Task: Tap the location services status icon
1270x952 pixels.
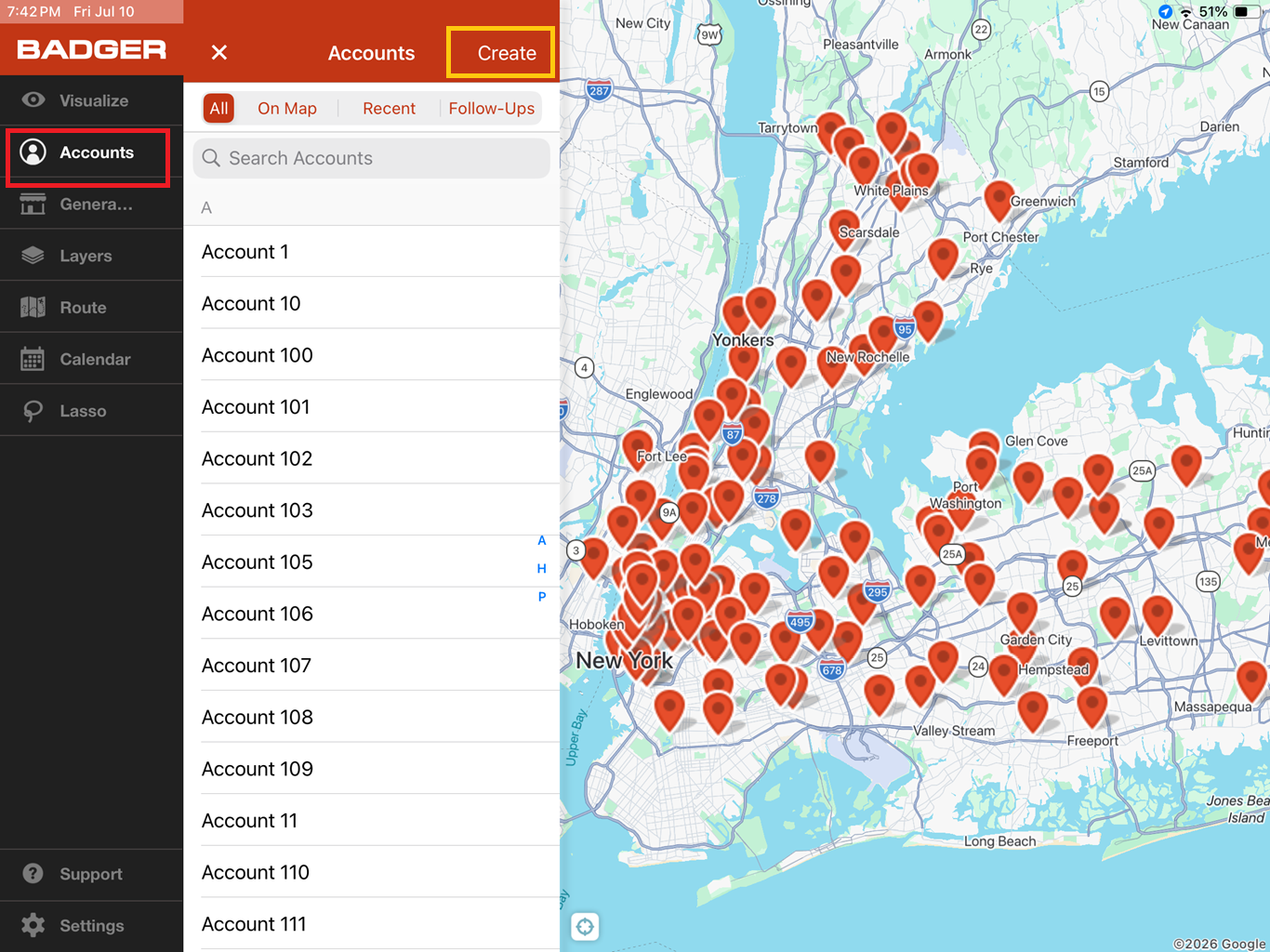Action: click(x=1165, y=11)
